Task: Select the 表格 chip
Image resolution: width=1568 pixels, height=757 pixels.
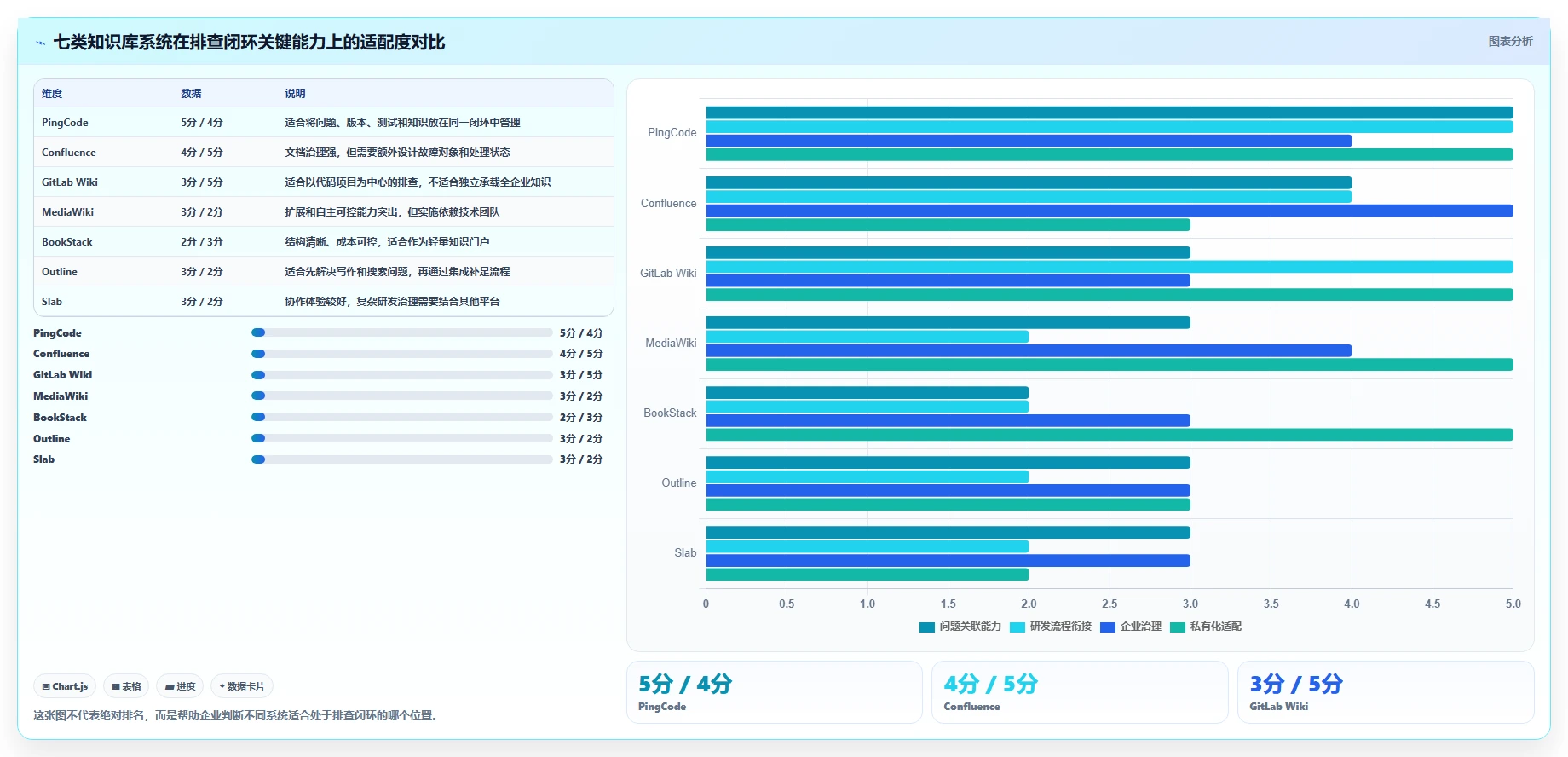Action: click(x=126, y=686)
